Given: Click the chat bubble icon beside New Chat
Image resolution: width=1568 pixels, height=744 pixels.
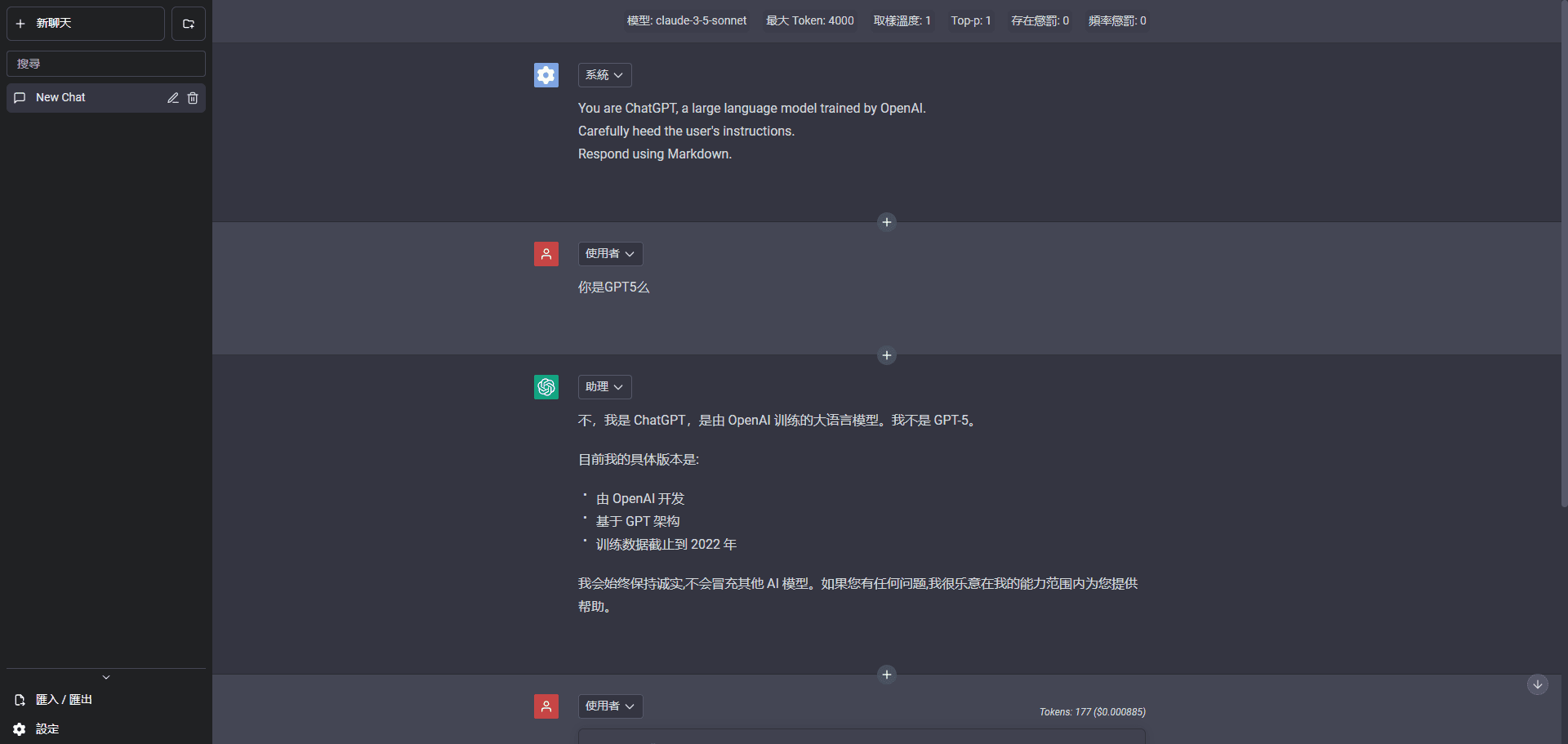Looking at the screenshot, I should [20, 98].
